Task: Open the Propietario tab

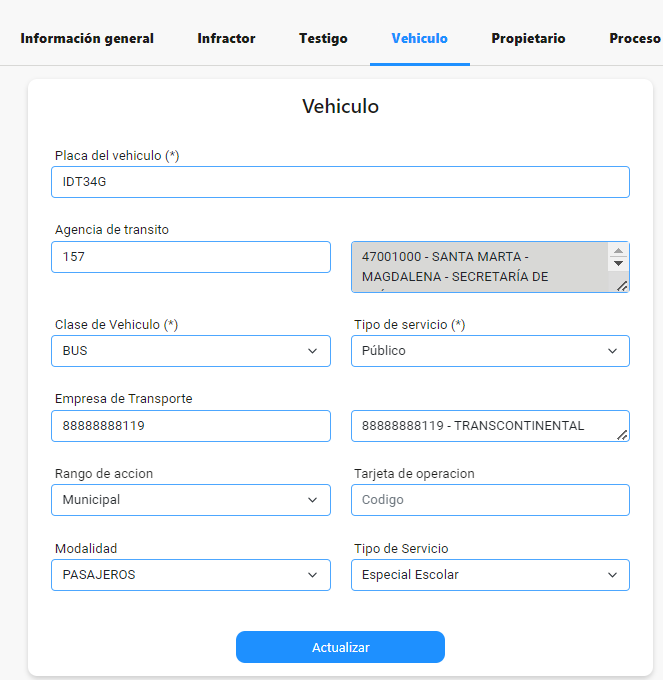Action: 528,39
